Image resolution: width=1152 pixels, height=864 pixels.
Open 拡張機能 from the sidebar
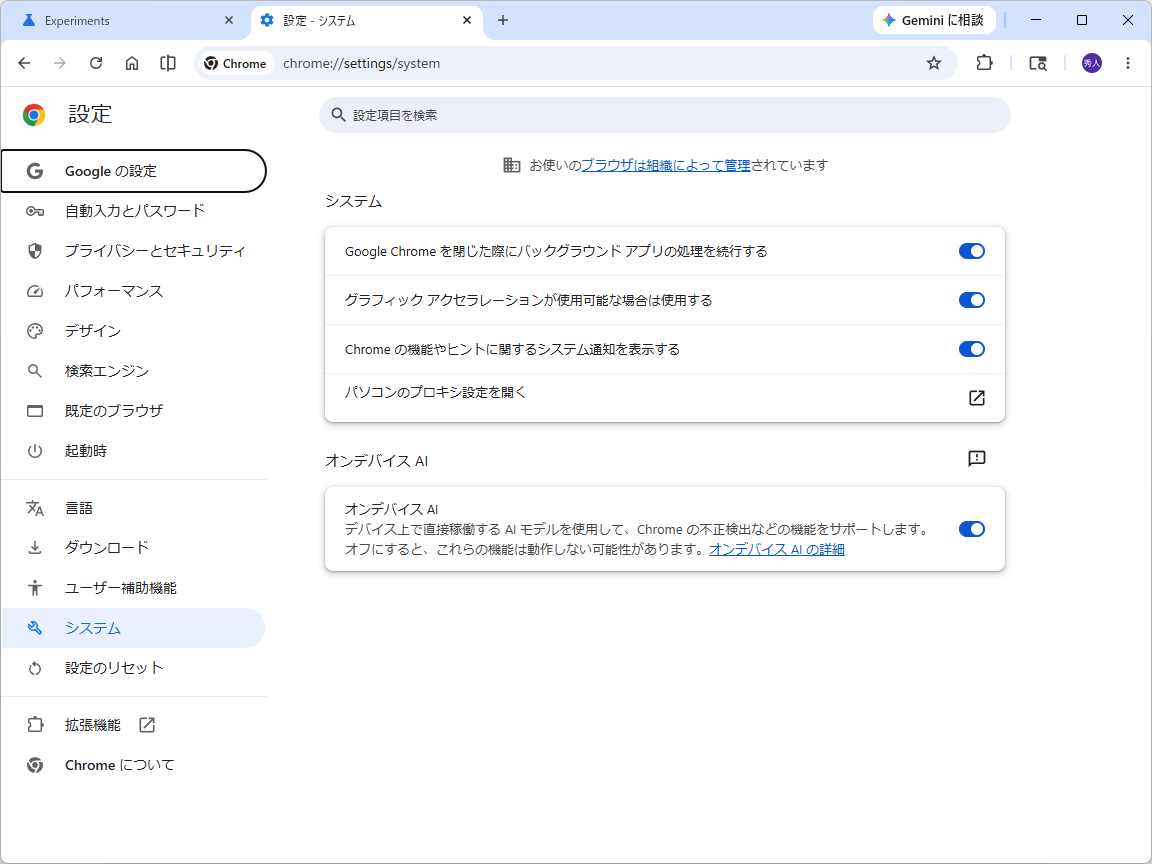[x=133, y=725]
